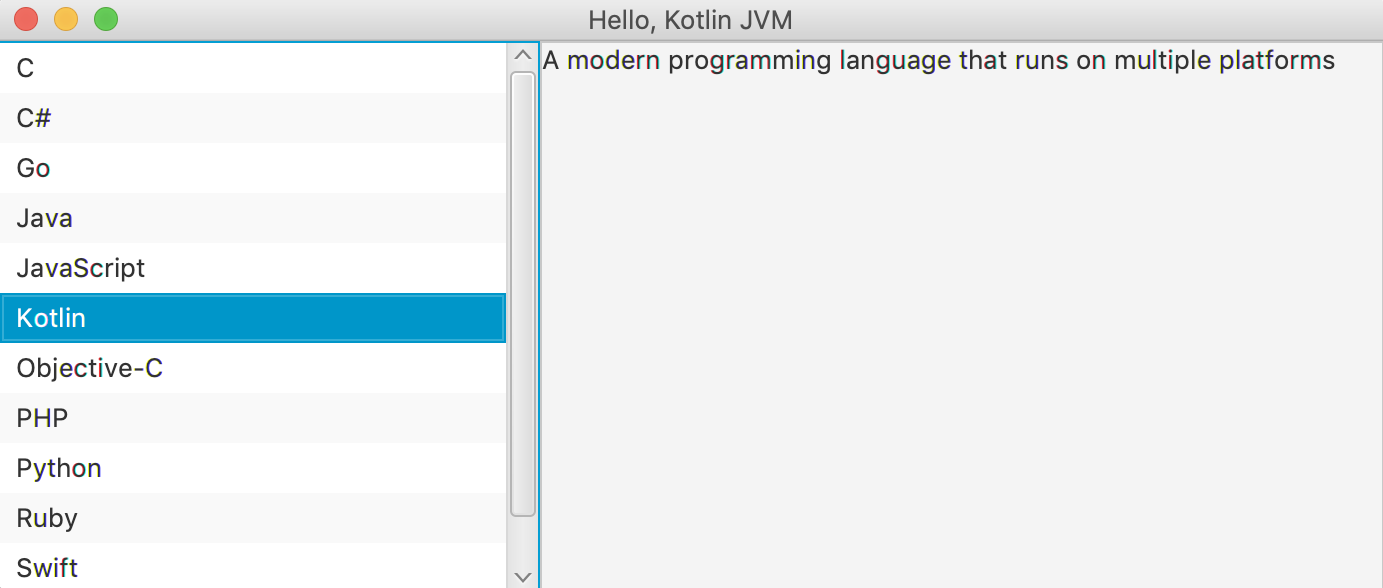Image resolution: width=1383 pixels, height=588 pixels.
Task: Click the list's vertical scrollbar thumb
Action: pos(523,294)
